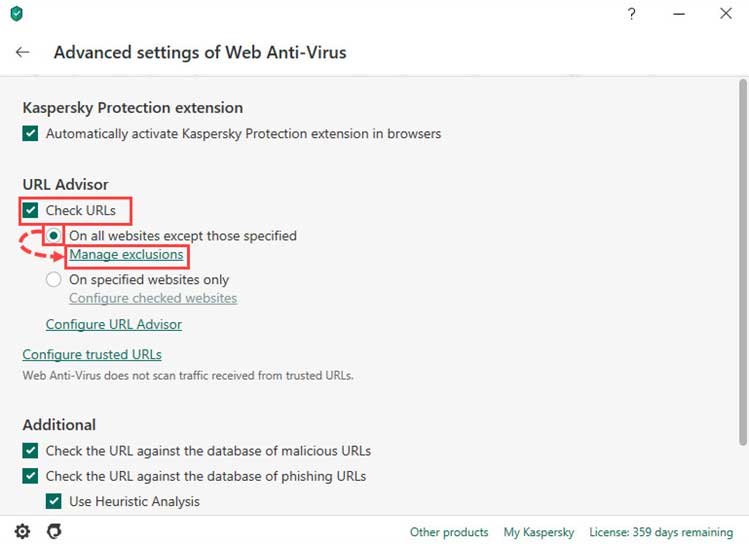Screen dimensions: 749x544
Task: Open help with the question mark icon
Action: (x=631, y=14)
